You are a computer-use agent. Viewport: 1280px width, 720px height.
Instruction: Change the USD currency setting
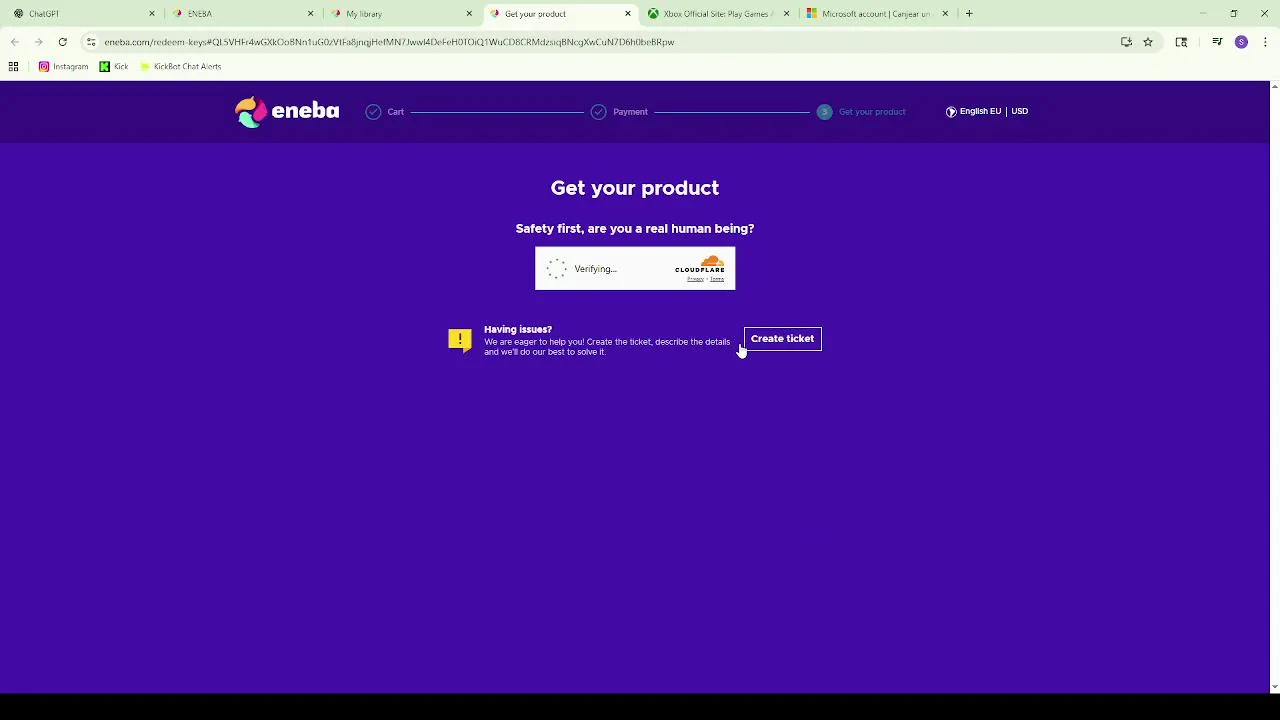point(1019,111)
